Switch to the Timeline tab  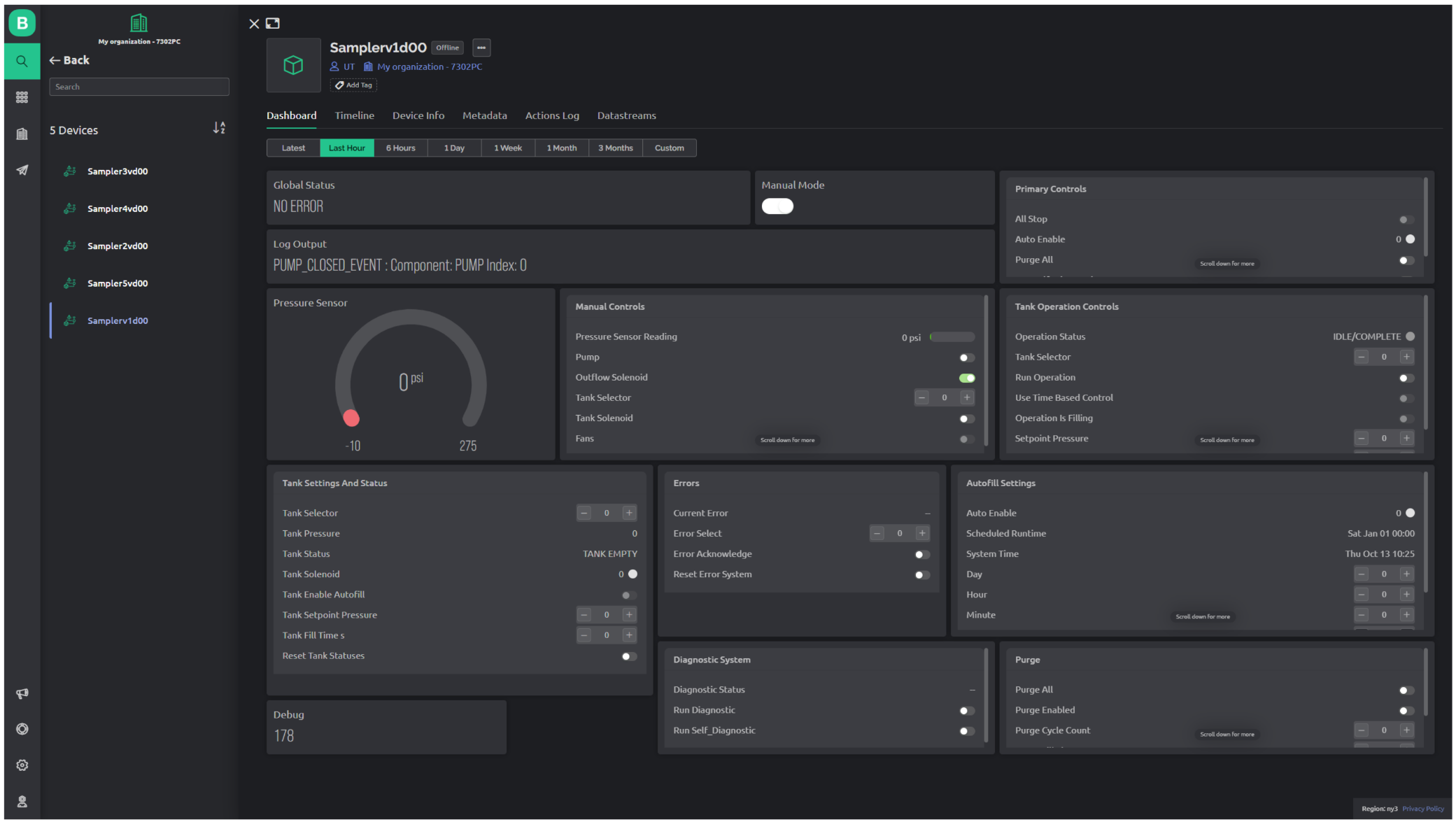click(x=355, y=114)
